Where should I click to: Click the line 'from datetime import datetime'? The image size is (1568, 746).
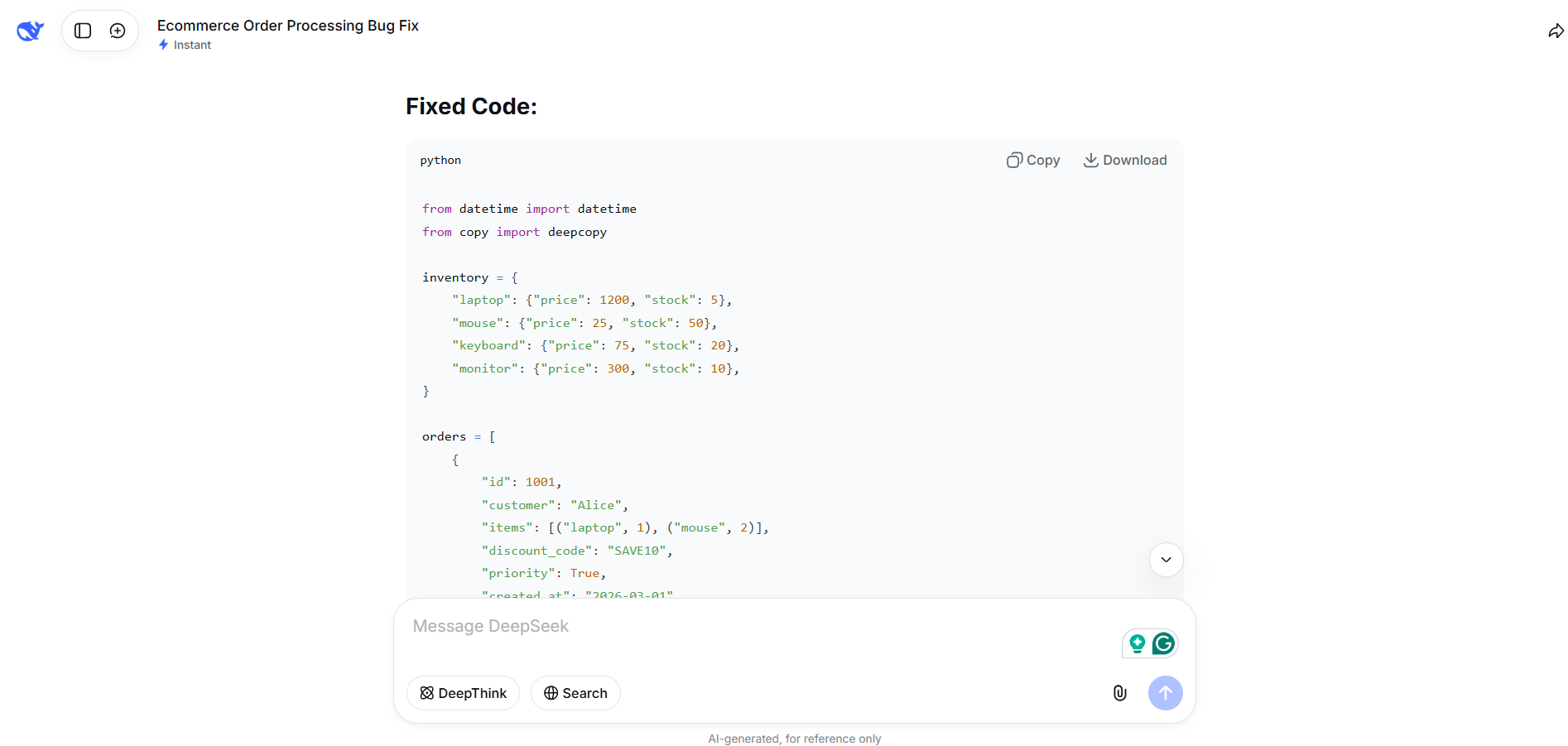pyautogui.click(x=529, y=209)
